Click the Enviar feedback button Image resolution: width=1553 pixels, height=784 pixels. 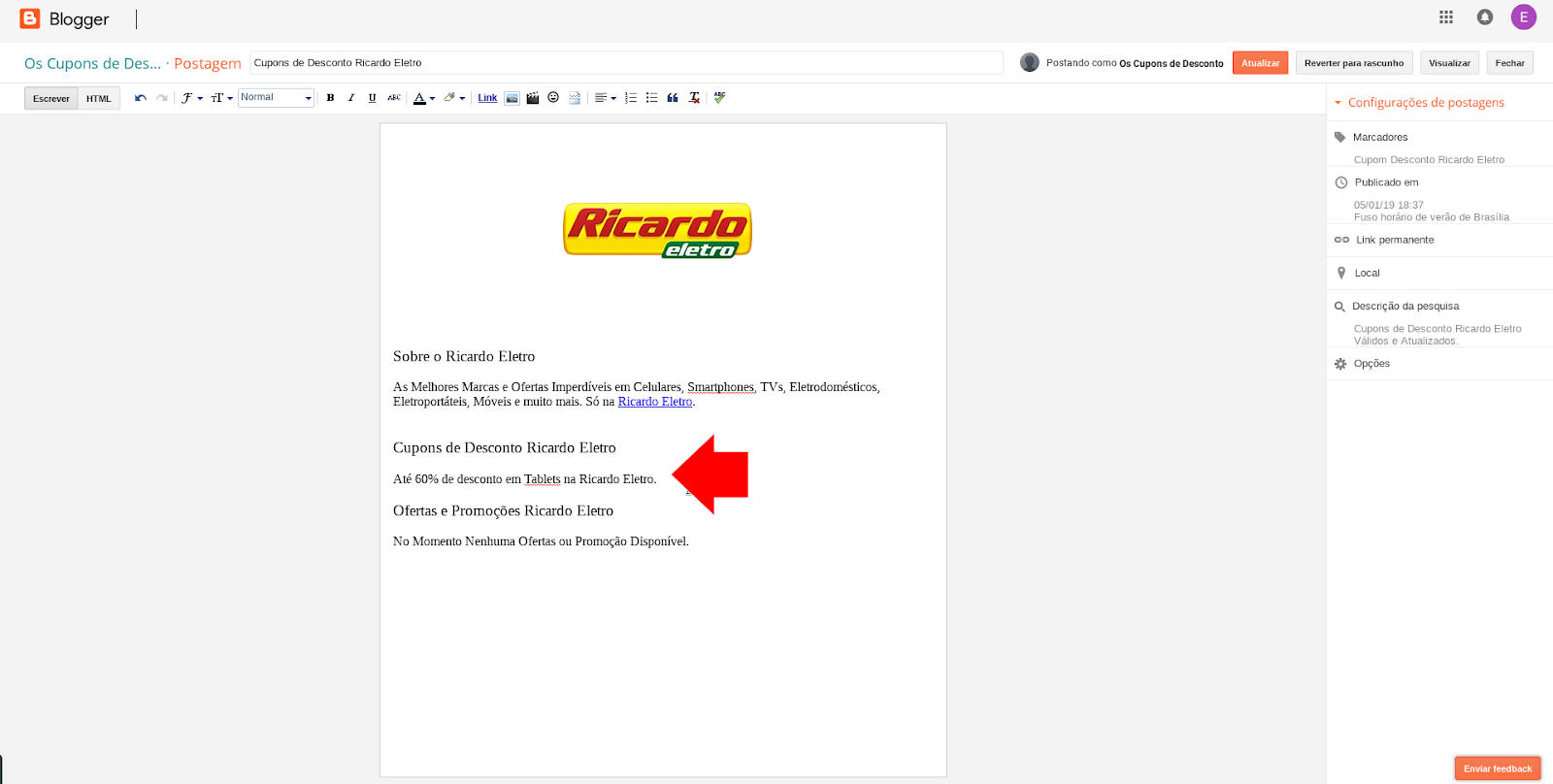click(x=1498, y=768)
